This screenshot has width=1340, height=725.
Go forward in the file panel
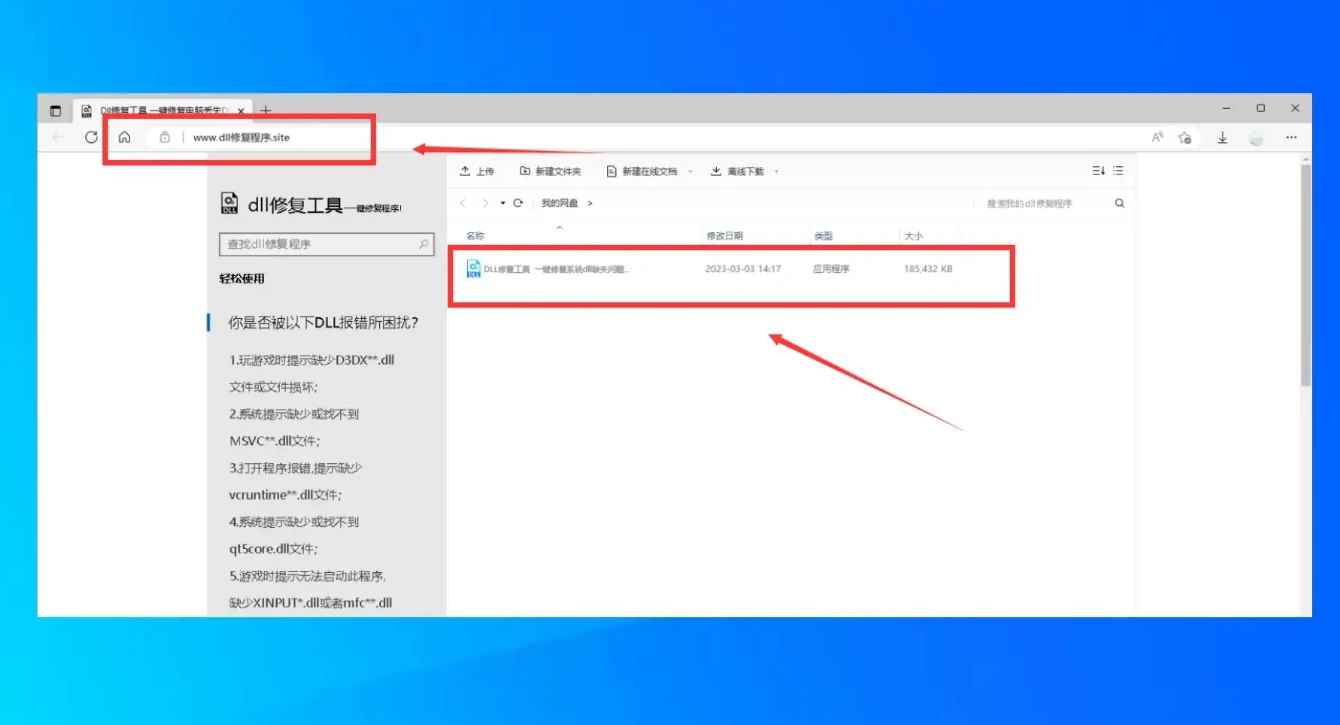pyautogui.click(x=485, y=203)
